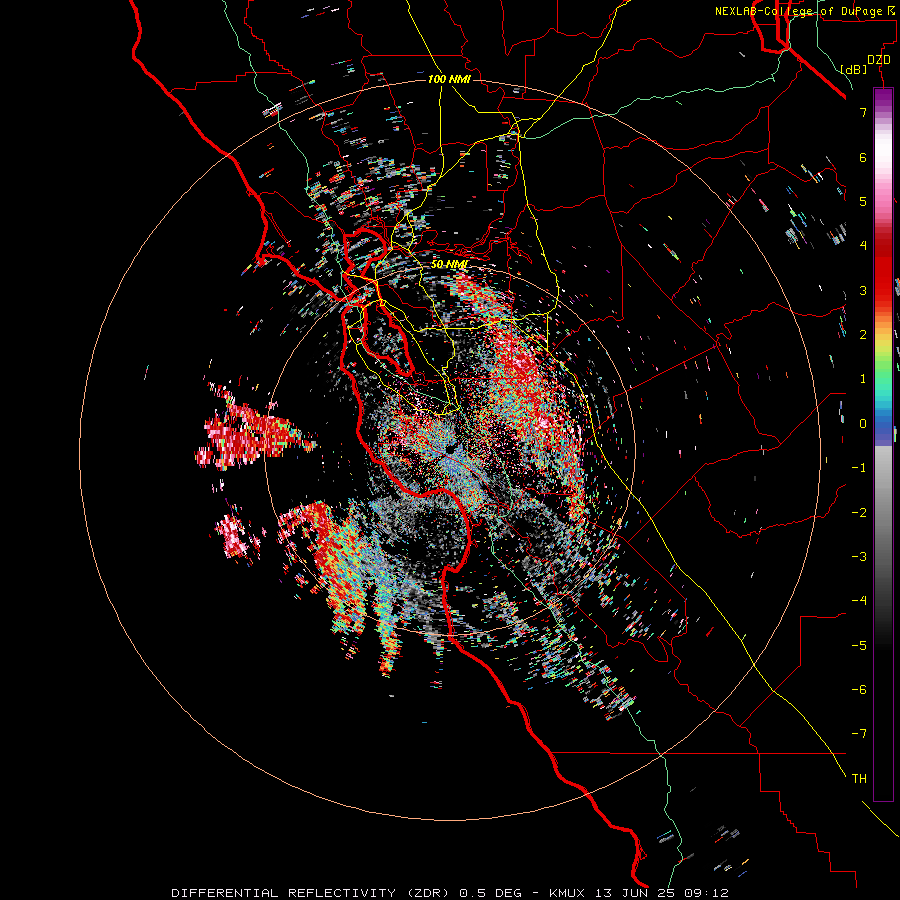
Task: Click the 4 value on the color scale
Action: [863, 246]
